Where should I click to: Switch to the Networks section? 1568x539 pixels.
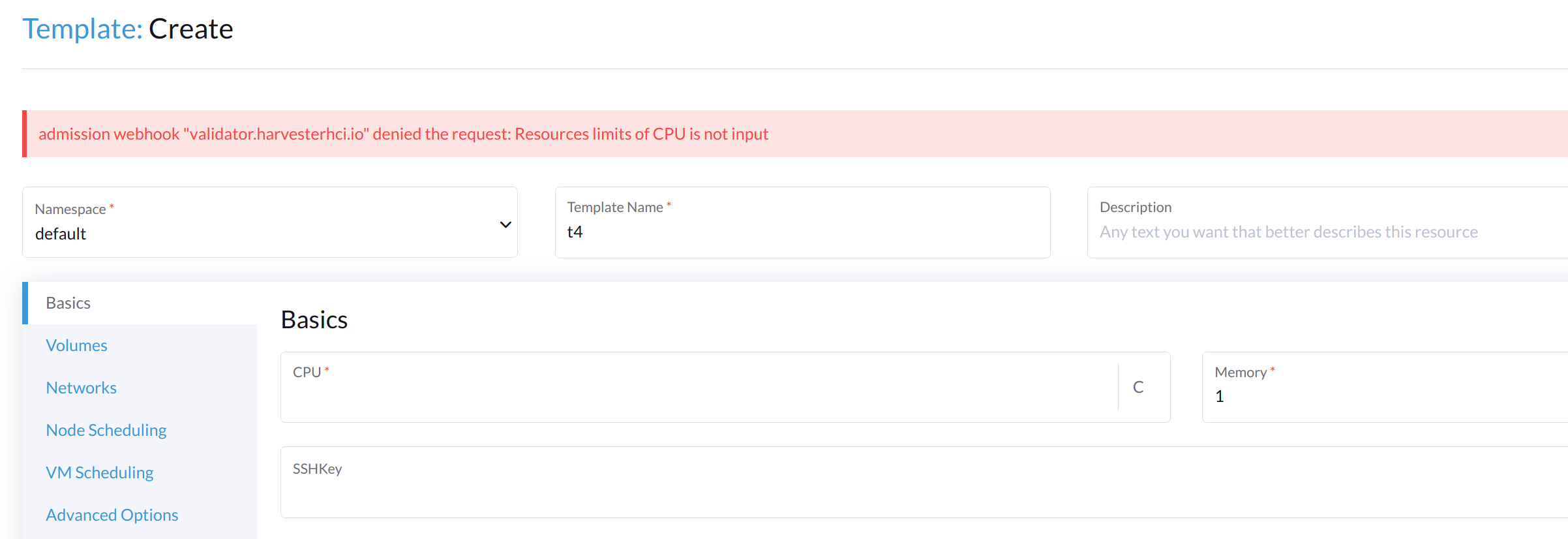81,387
